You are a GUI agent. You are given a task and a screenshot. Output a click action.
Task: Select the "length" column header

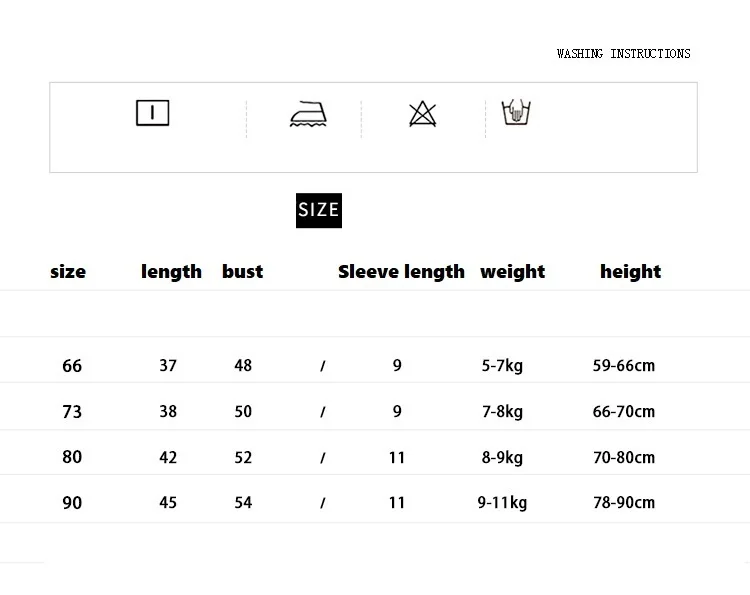(171, 272)
